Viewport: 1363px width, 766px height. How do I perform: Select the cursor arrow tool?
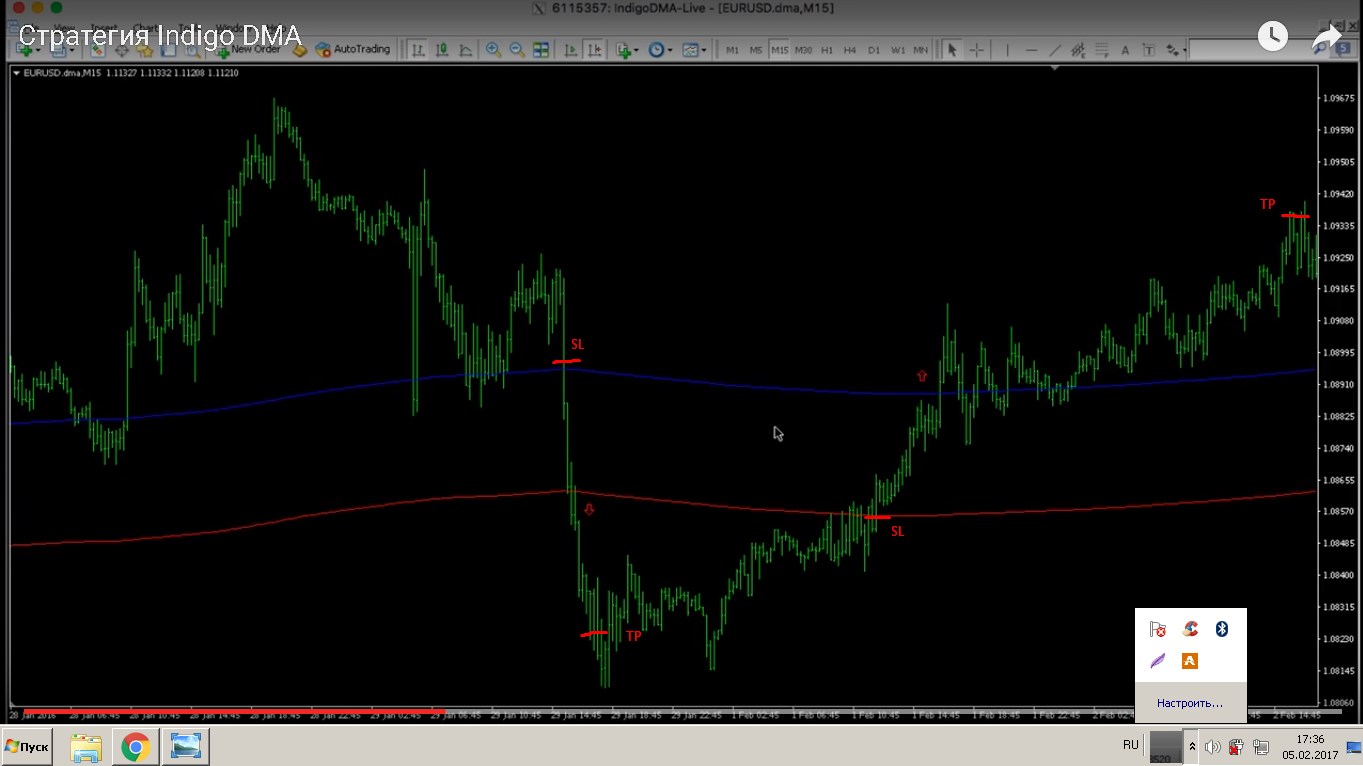click(953, 50)
